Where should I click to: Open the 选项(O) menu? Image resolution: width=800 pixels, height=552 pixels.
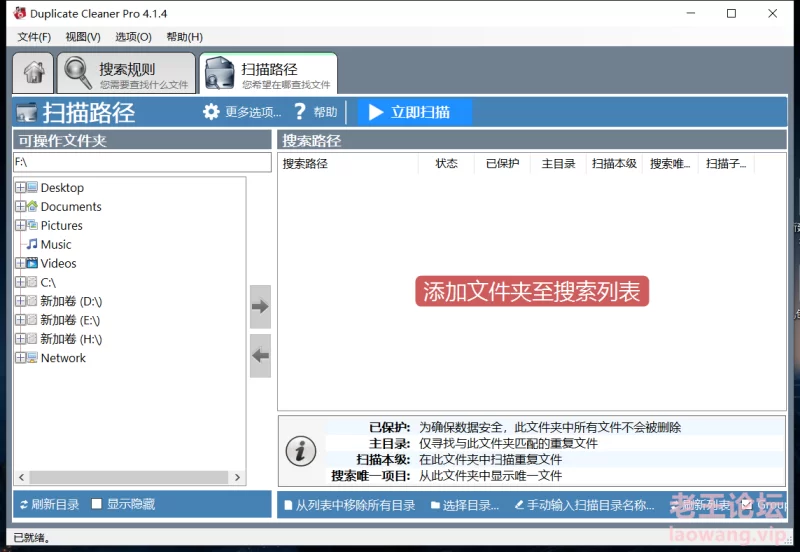click(133, 37)
